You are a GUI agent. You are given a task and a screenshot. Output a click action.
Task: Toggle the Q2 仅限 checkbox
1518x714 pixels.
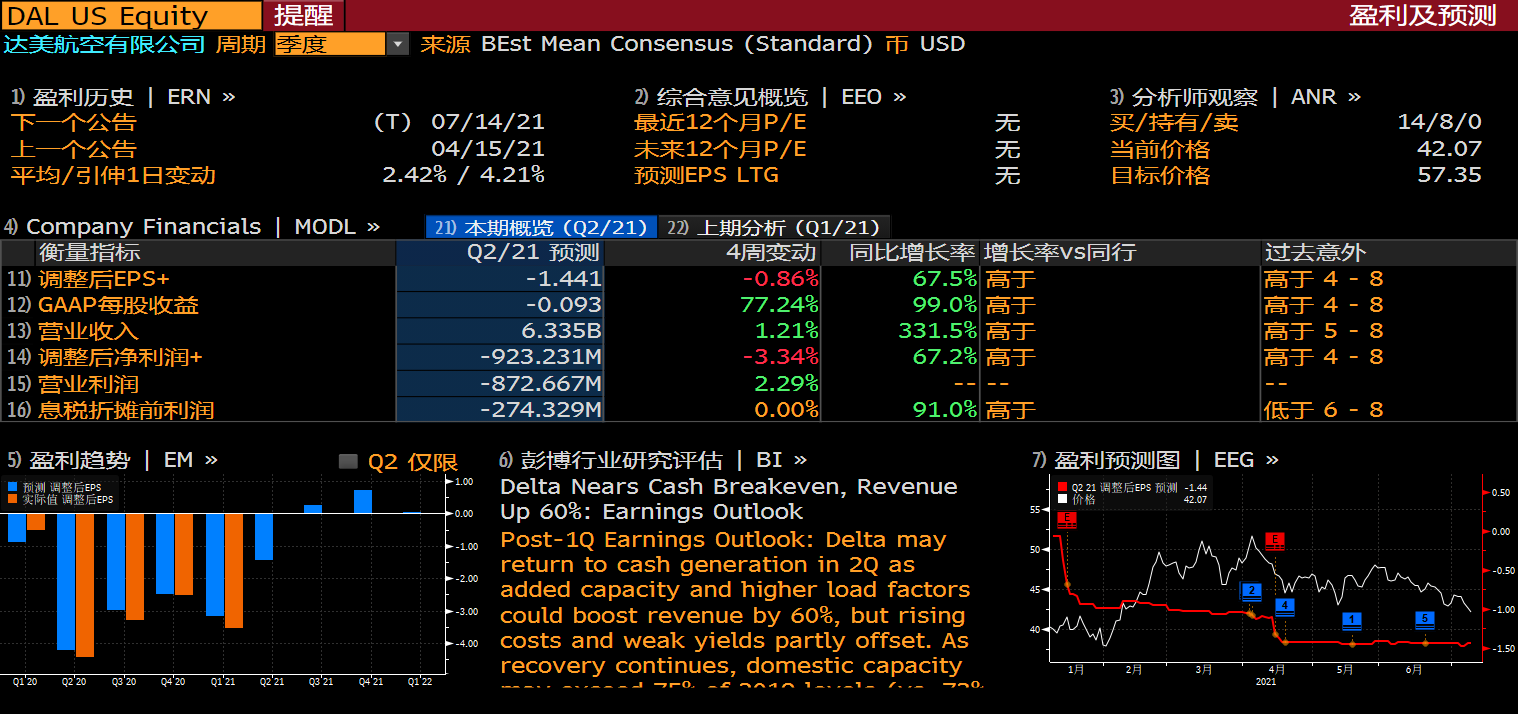[x=348, y=461]
